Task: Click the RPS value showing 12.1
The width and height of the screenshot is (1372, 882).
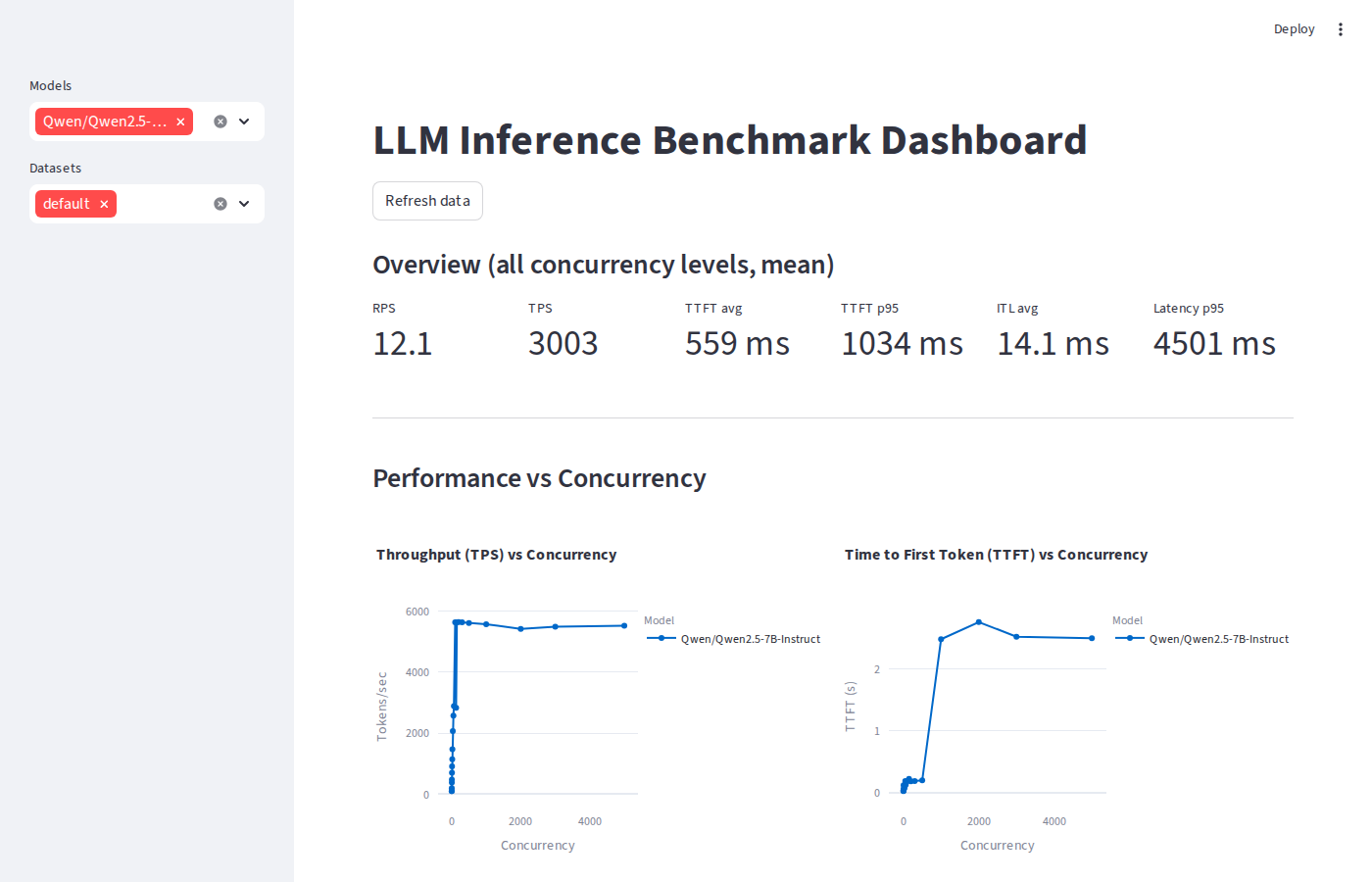Action: pyautogui.click(x=403, y=343)
